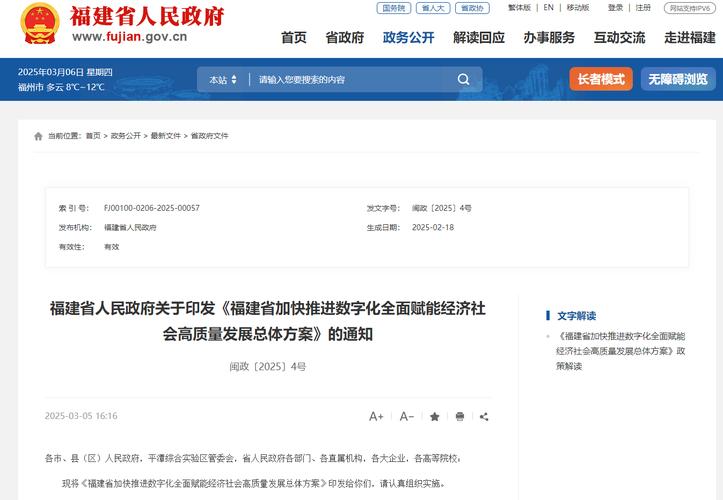The width and height of the screenshot is (723, 500).
Task: Enable 无障碍浏览 accessibility mode
Action: point(678,79)
